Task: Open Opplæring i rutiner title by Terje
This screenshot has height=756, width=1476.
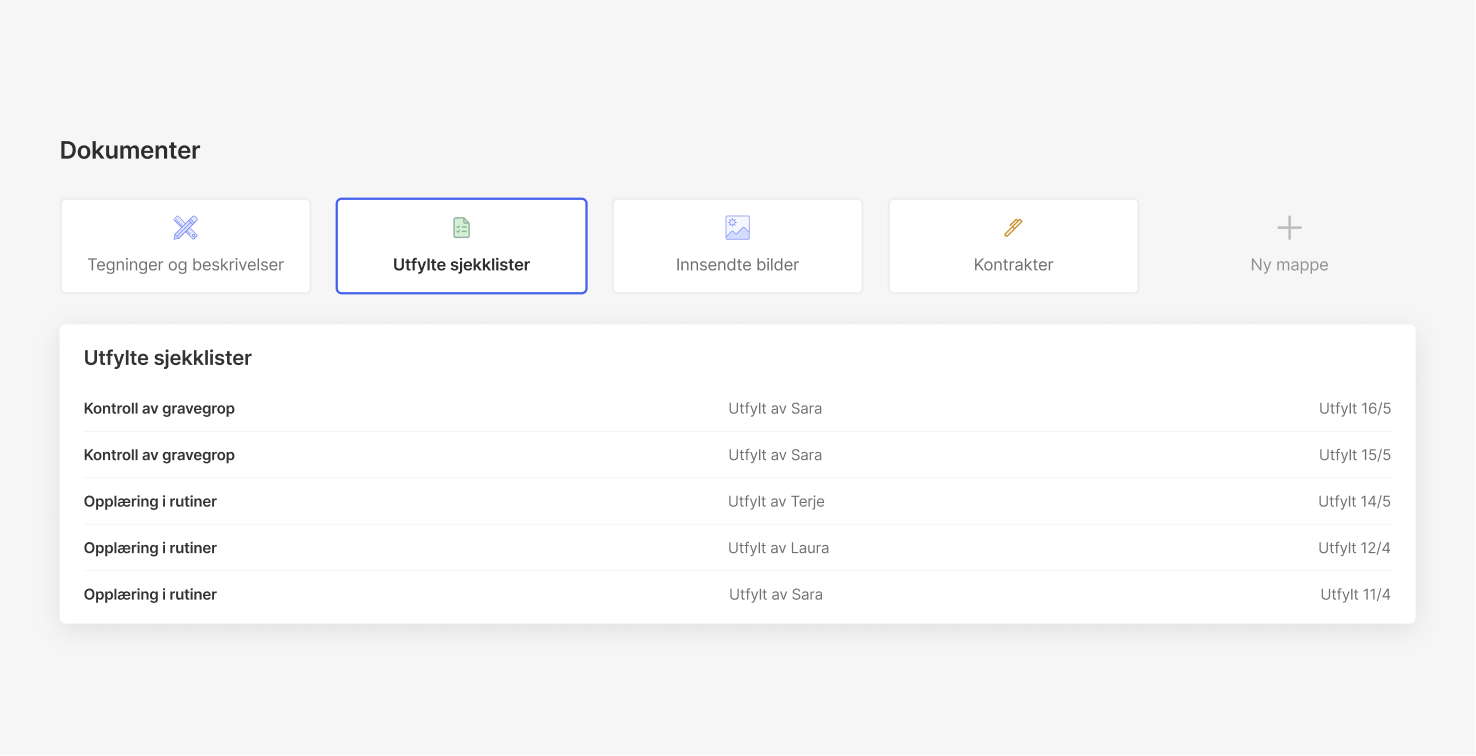Action: [x=150, y=501]
